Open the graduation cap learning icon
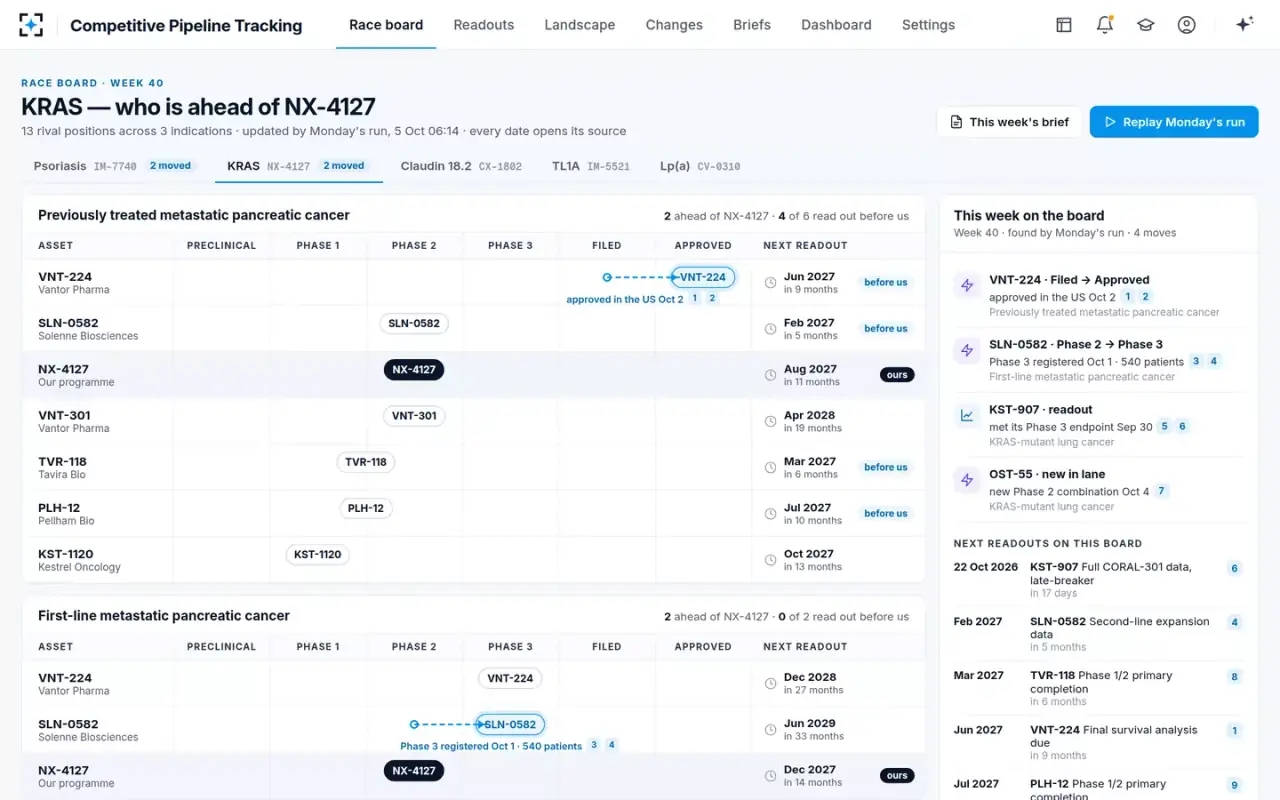The height and width of the screenshot is (800, 1280). coord(1146,25)
